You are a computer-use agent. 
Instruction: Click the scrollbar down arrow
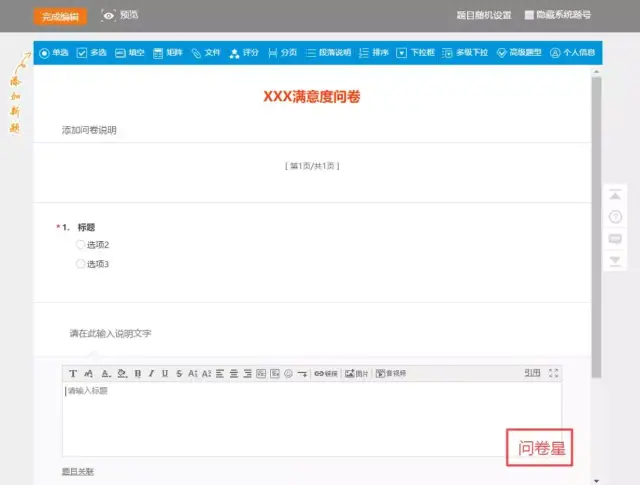(596, 481)
